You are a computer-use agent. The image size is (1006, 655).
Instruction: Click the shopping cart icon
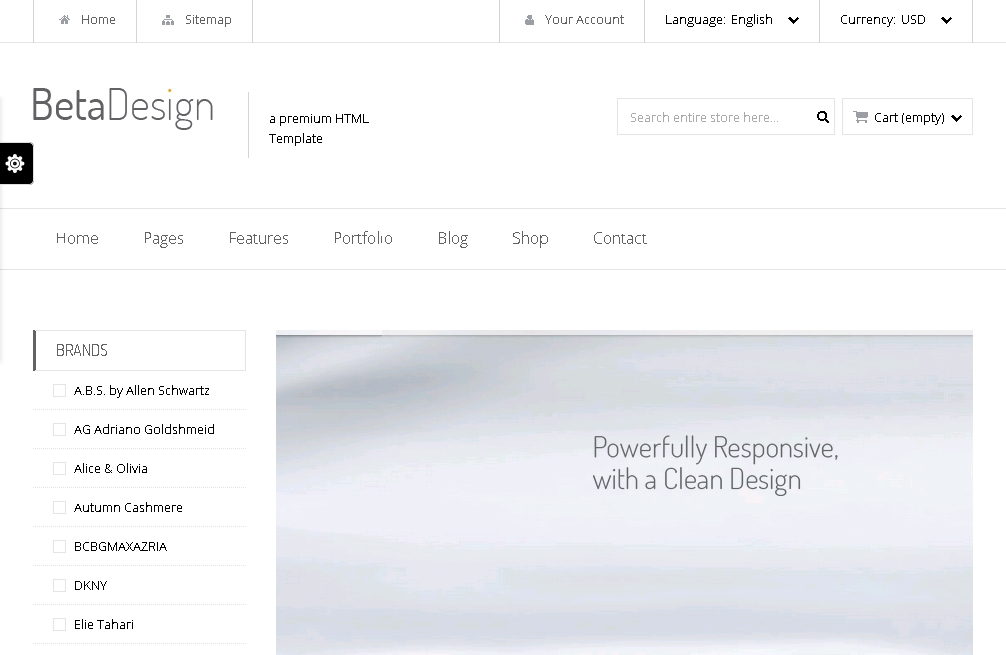(x=860, y=117)
